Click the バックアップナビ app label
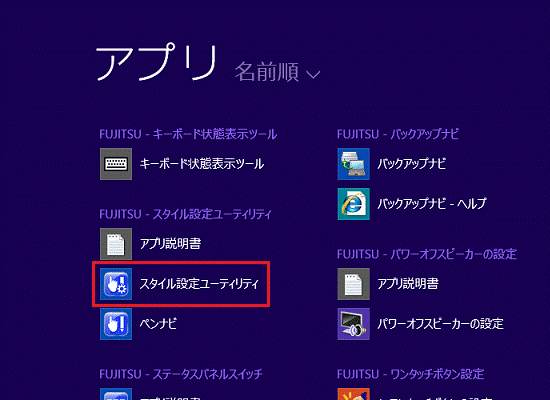 [x=412, y=164]
